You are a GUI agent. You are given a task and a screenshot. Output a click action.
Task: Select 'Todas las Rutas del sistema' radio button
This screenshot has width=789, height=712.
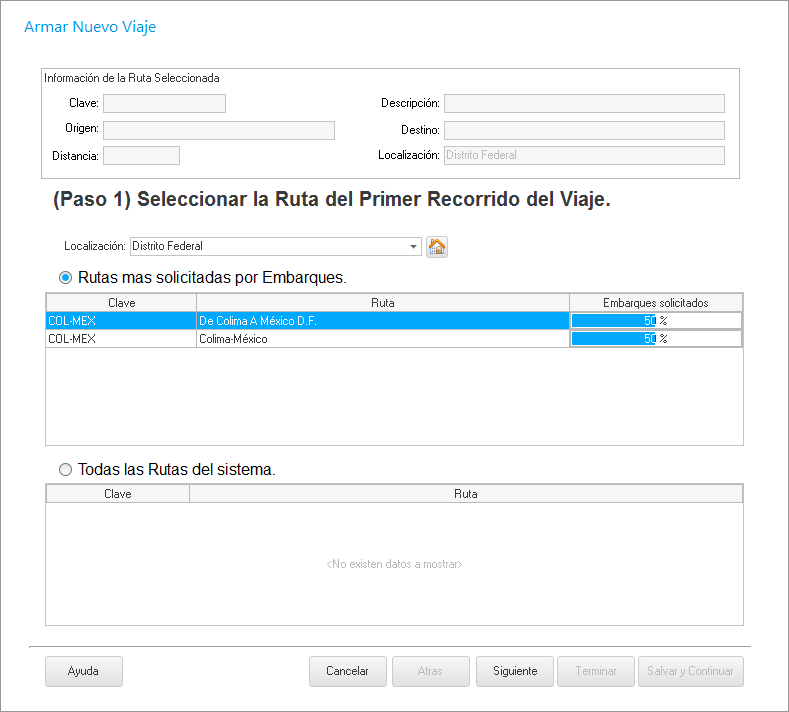pyautogui.click(x=66, y=469)
